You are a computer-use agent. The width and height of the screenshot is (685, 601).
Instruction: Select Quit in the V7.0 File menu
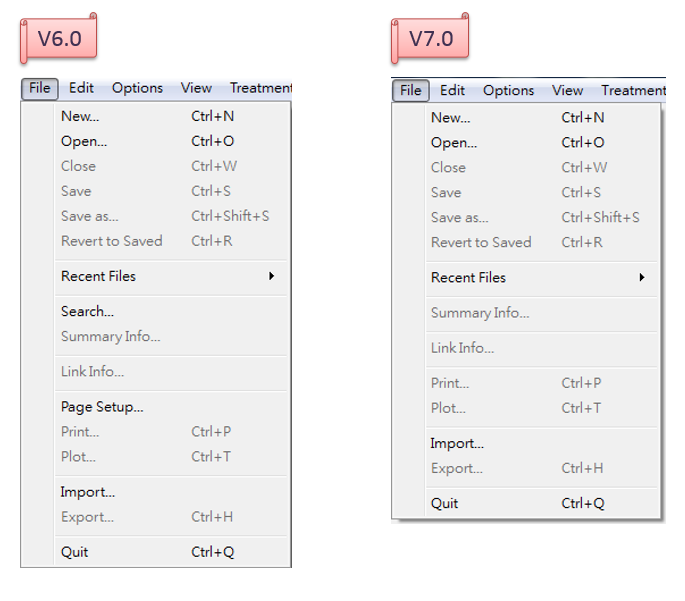click(445, 503)
